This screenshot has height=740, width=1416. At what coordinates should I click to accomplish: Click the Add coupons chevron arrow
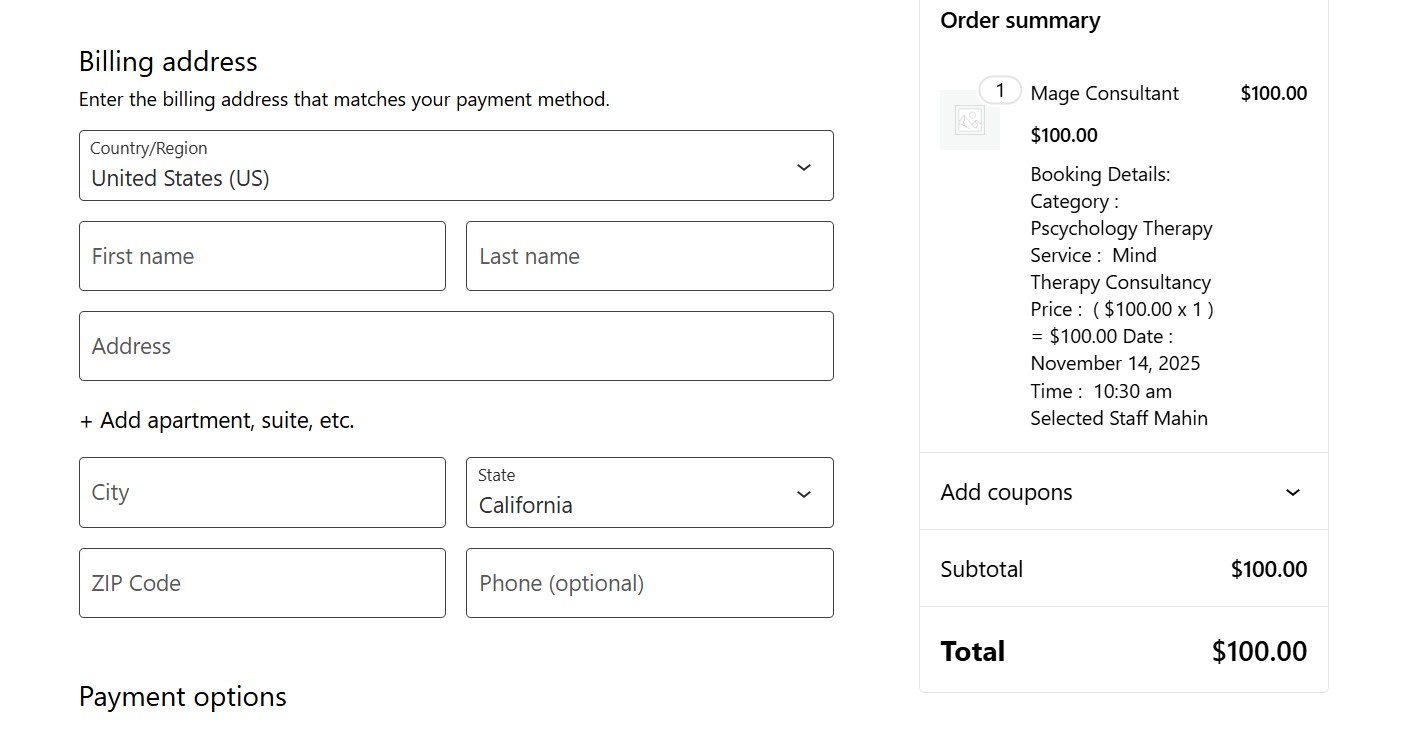(1292, 492)
